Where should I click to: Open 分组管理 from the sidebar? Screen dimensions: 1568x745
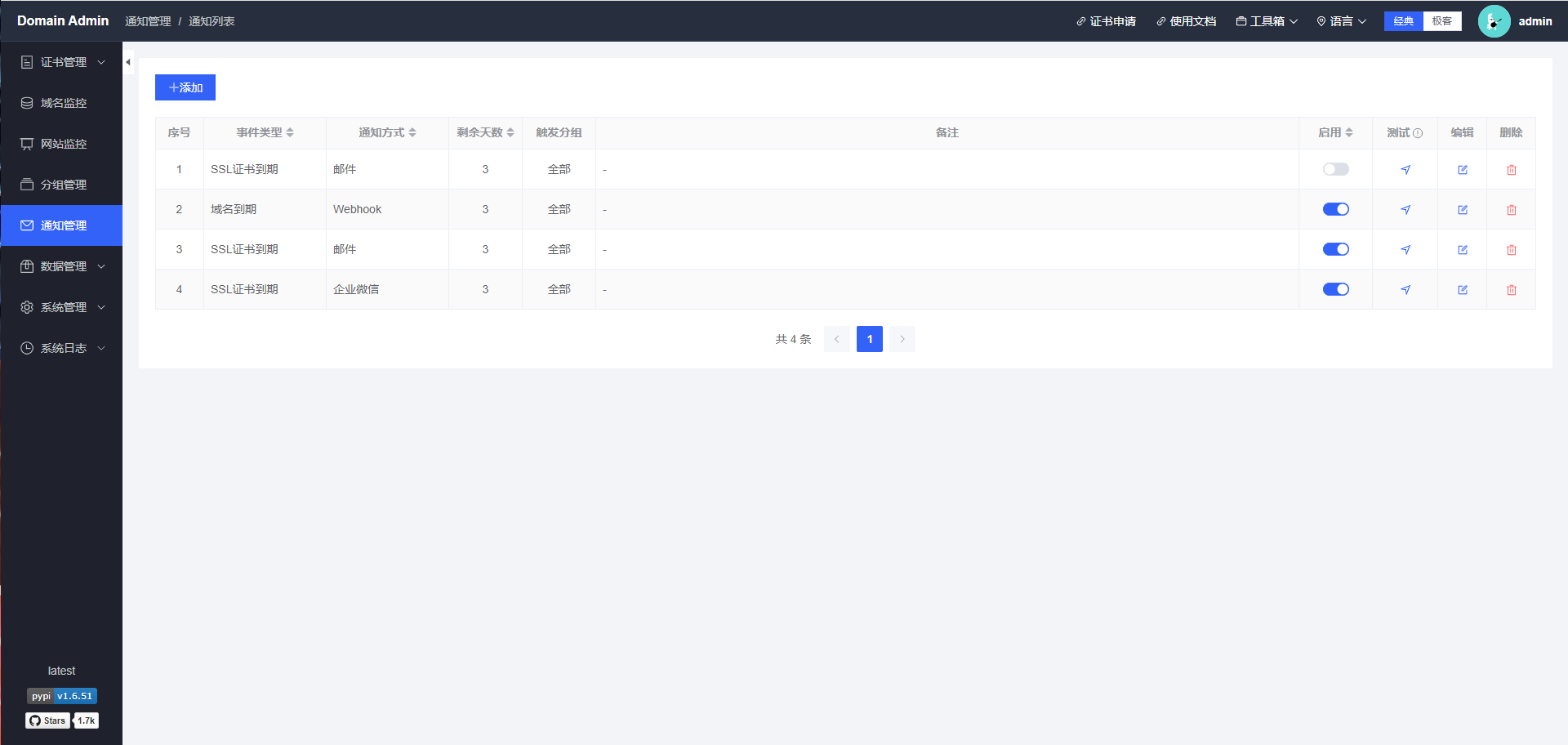[61, 185]
